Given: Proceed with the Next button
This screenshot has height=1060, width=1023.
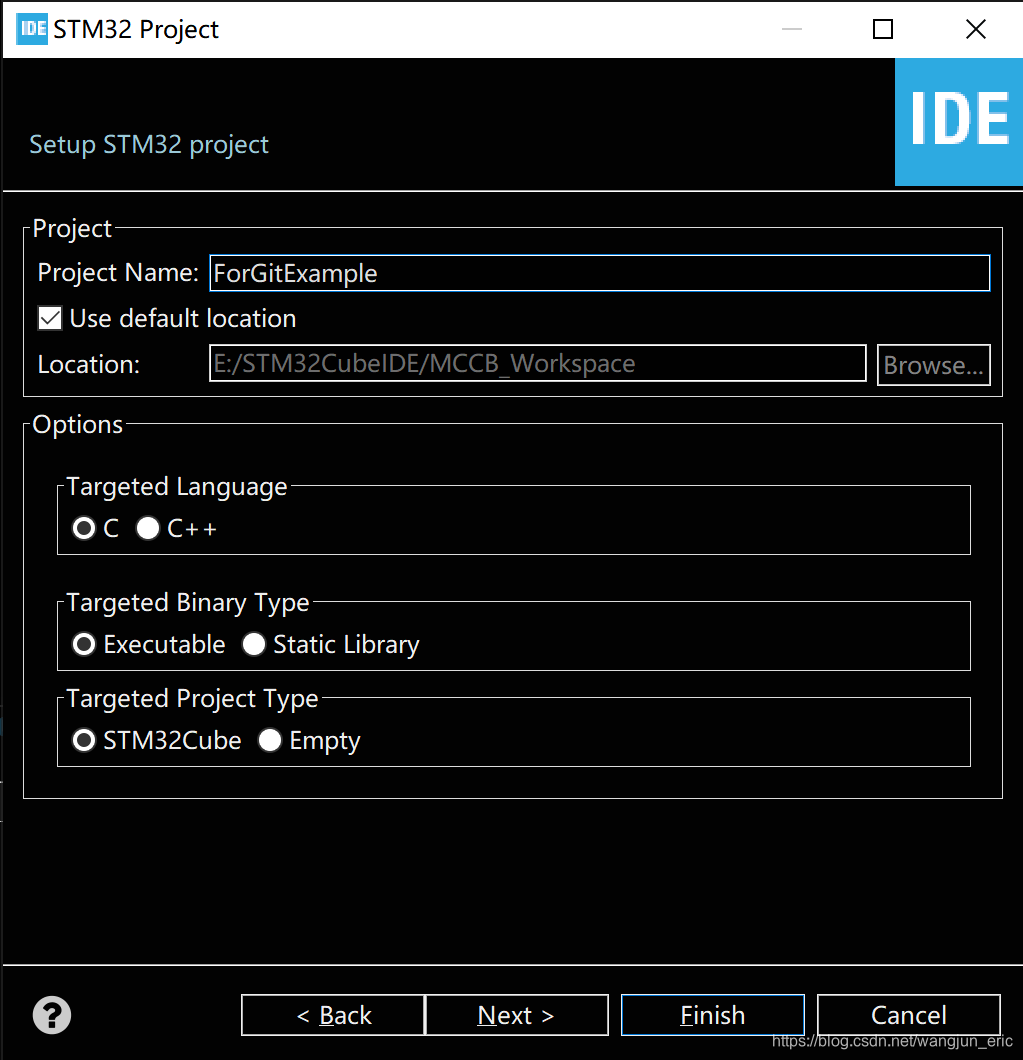Looking at the screenshot, I should tap(517, 1015).
